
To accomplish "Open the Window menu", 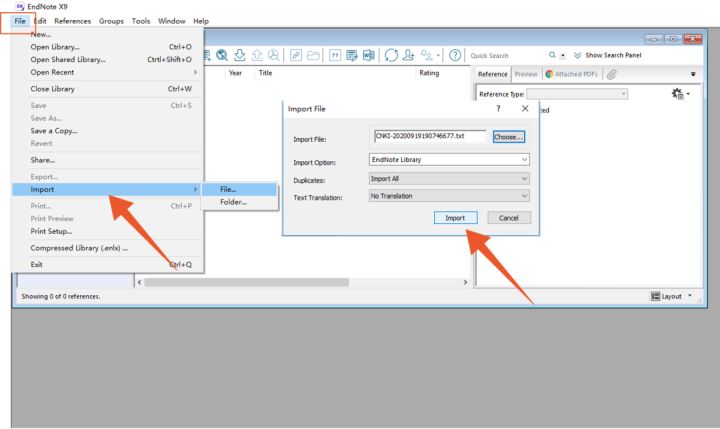I will click(x=171, y=21).
